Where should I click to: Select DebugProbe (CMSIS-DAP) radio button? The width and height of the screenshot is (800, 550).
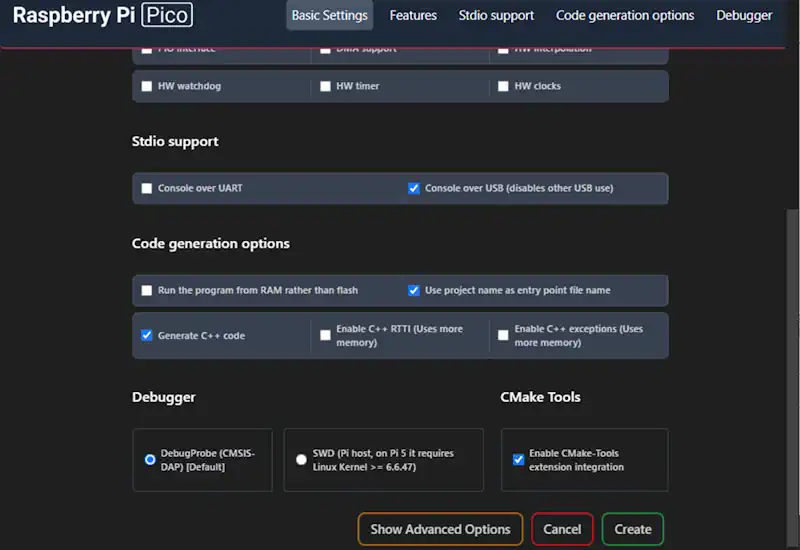(x=150, y=460)
